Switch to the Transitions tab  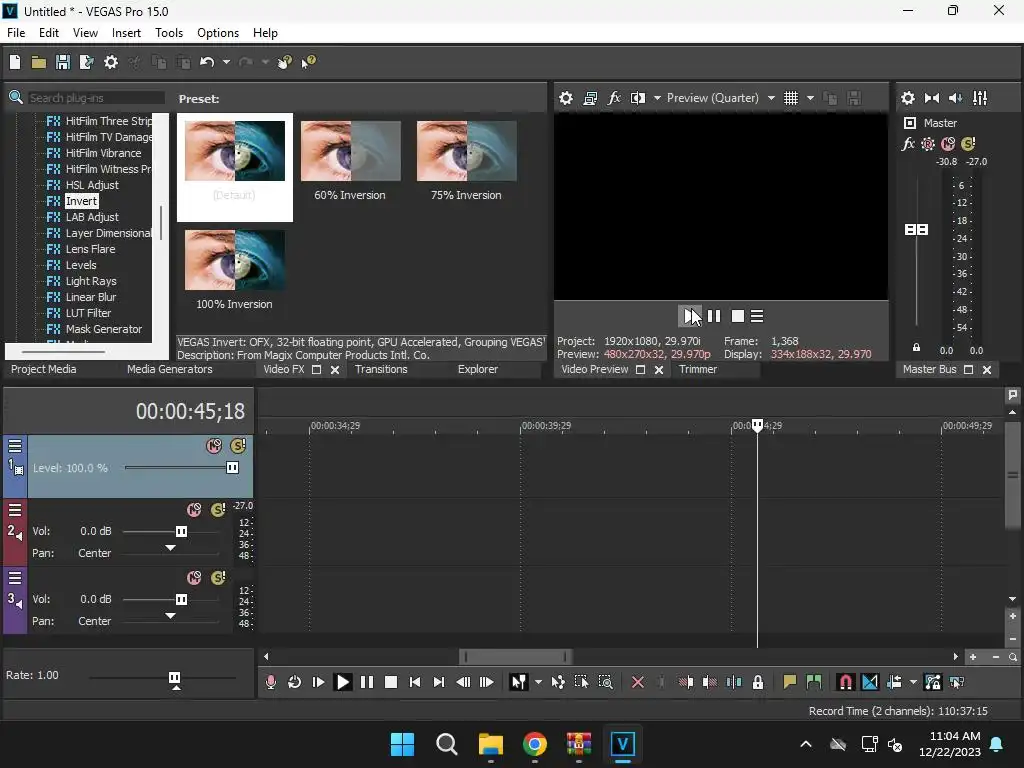point(381,369)
